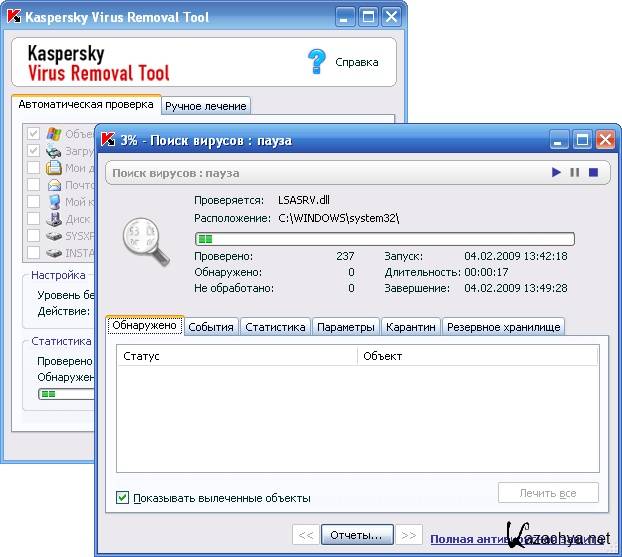Click the Статус column header
The height and width of the screenshot is (557, 622).
click(236, 356)
